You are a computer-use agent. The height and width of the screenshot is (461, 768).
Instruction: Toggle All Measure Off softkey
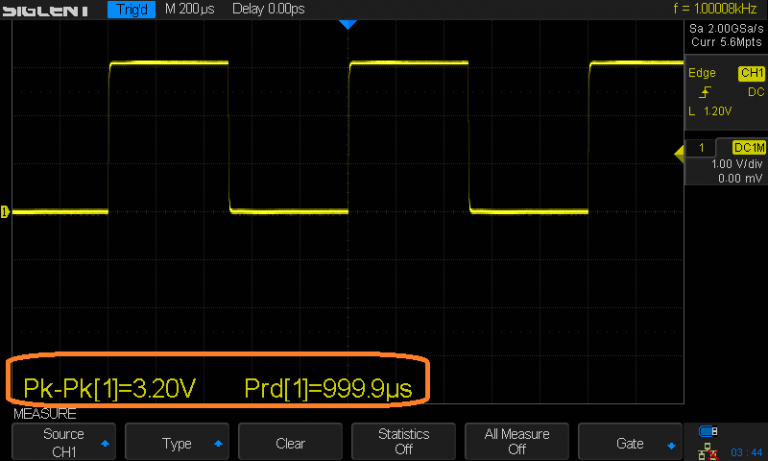pyautogui.click(x=517, y=442)
